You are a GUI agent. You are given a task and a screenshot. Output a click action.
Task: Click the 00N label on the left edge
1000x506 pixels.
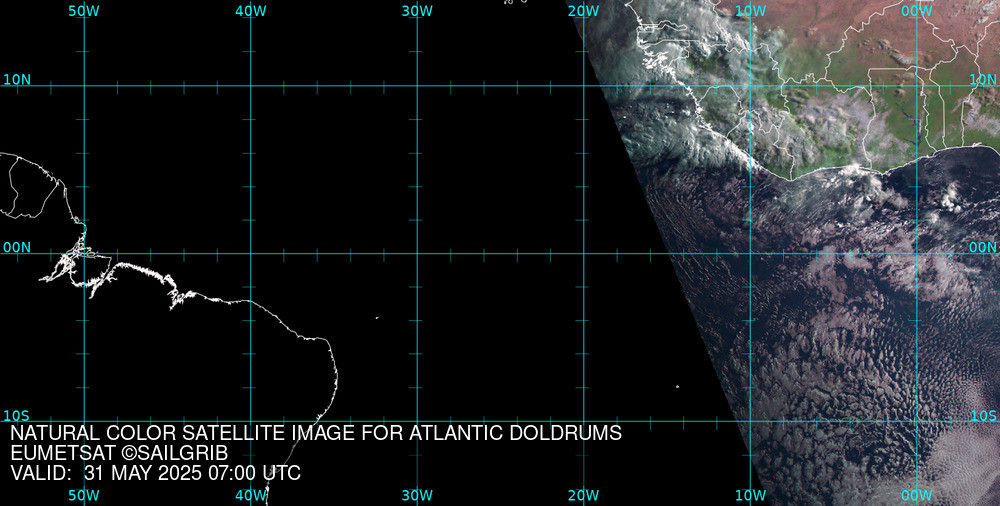17,248
